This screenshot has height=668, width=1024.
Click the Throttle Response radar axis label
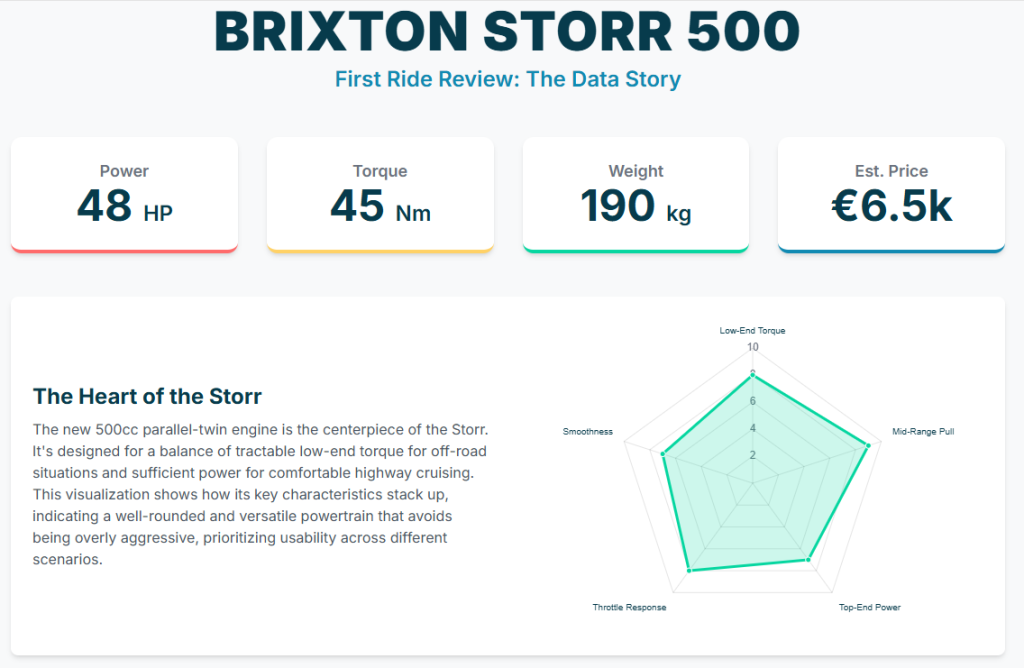pyautogui.click(x=629, y=607)
